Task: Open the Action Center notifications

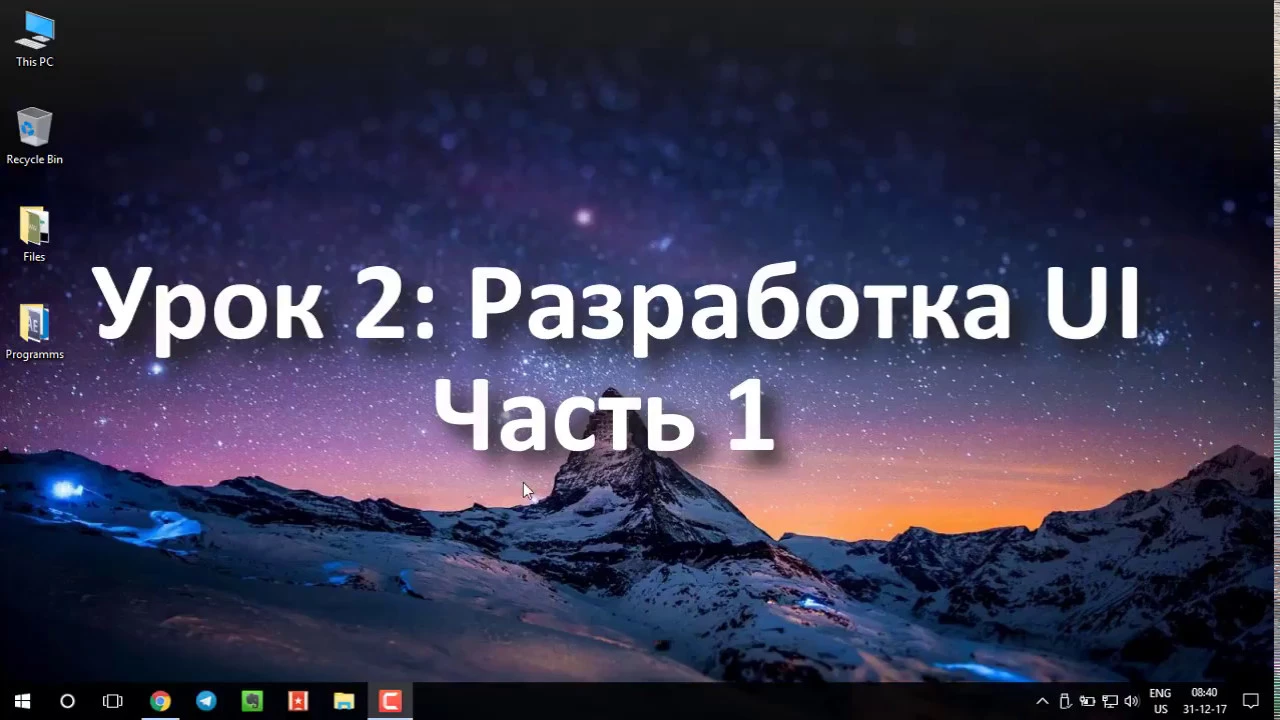Action: click(x=1250, y=701)
